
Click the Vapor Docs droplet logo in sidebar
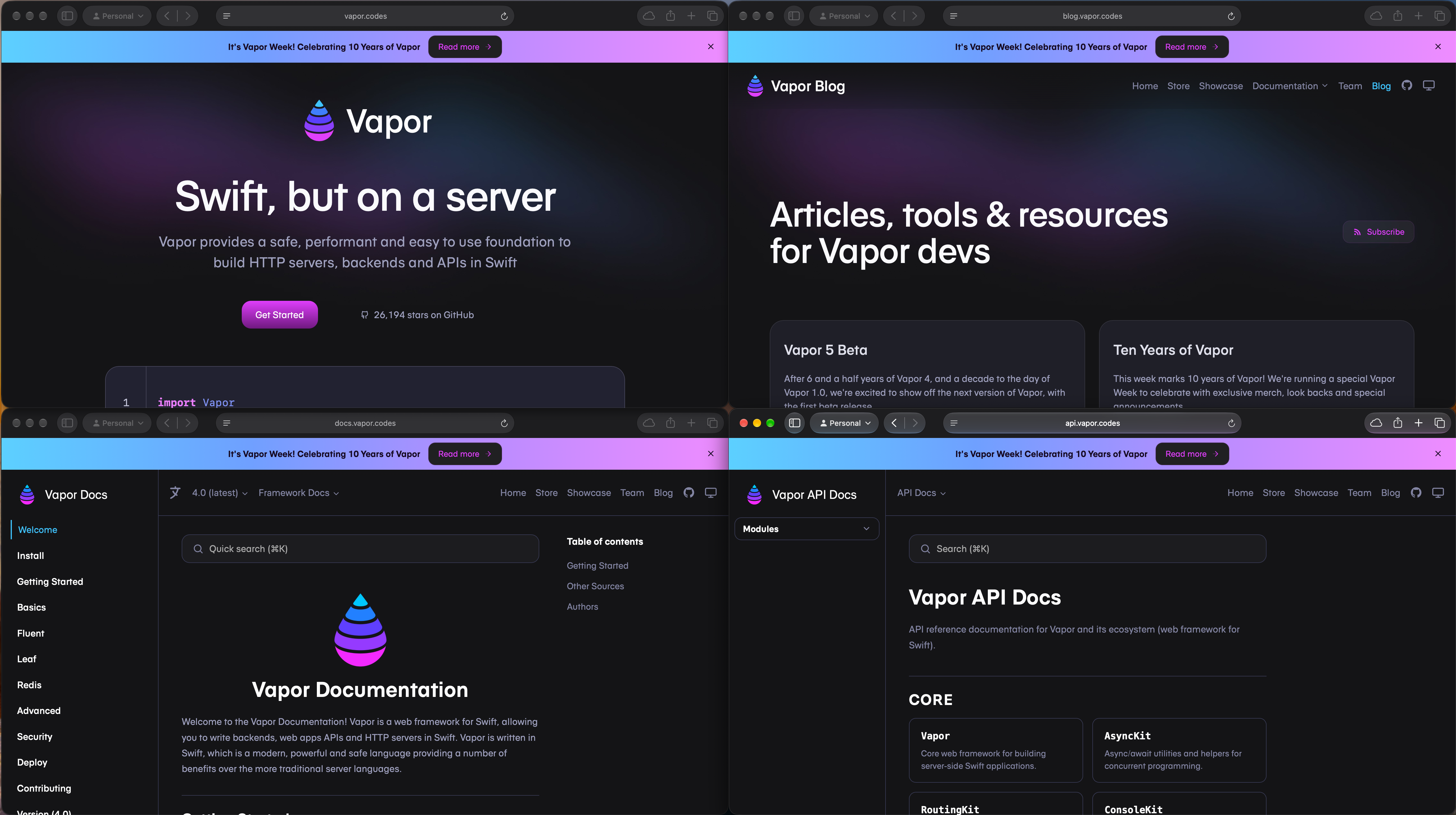[x=27, y=494]
